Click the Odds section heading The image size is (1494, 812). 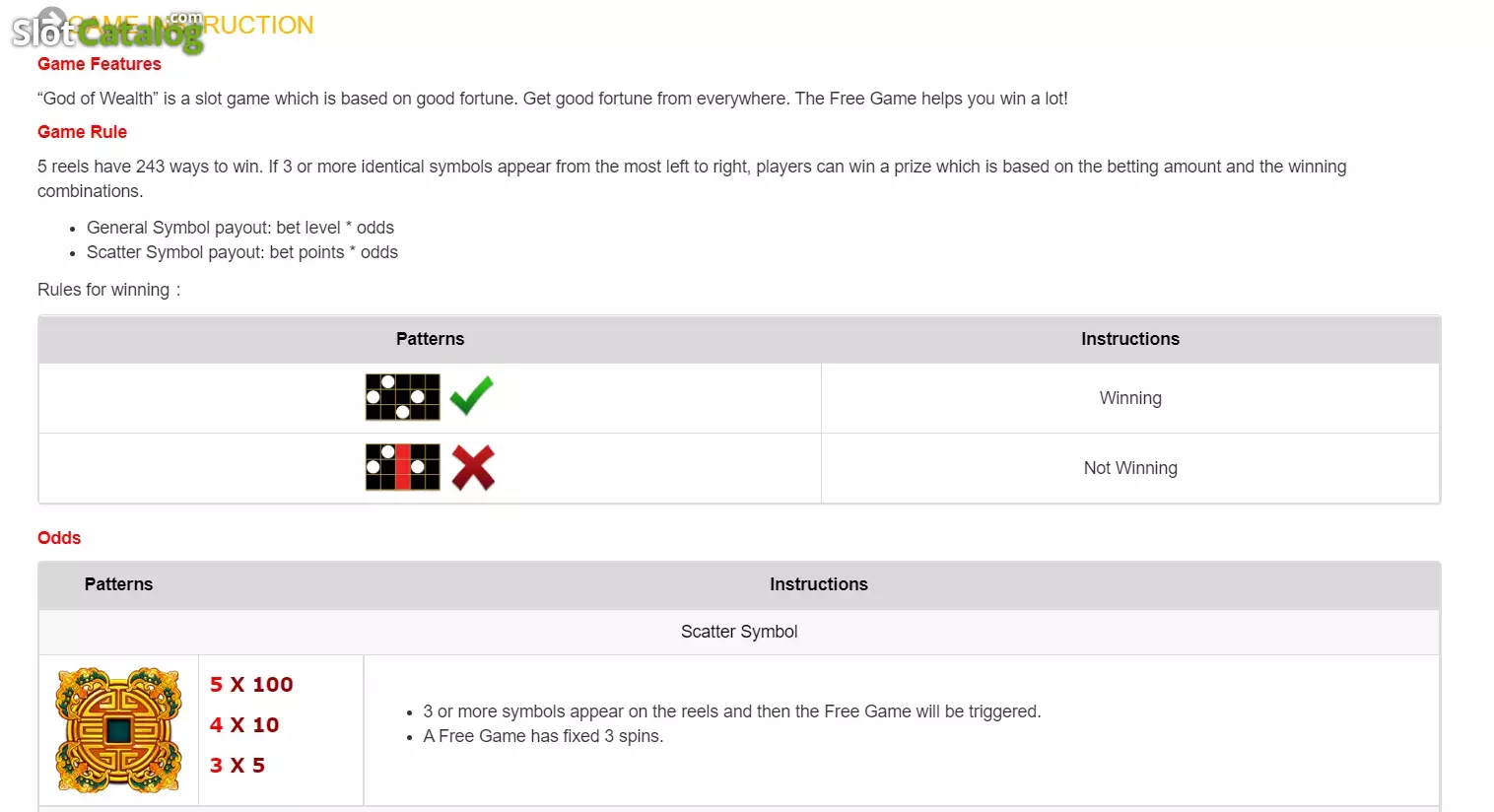(59, 538)
